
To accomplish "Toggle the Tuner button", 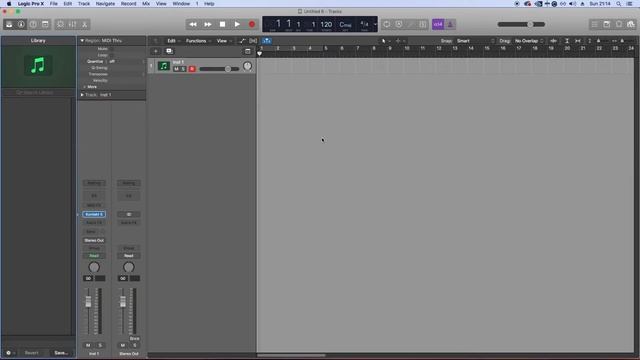I will 411,24.
